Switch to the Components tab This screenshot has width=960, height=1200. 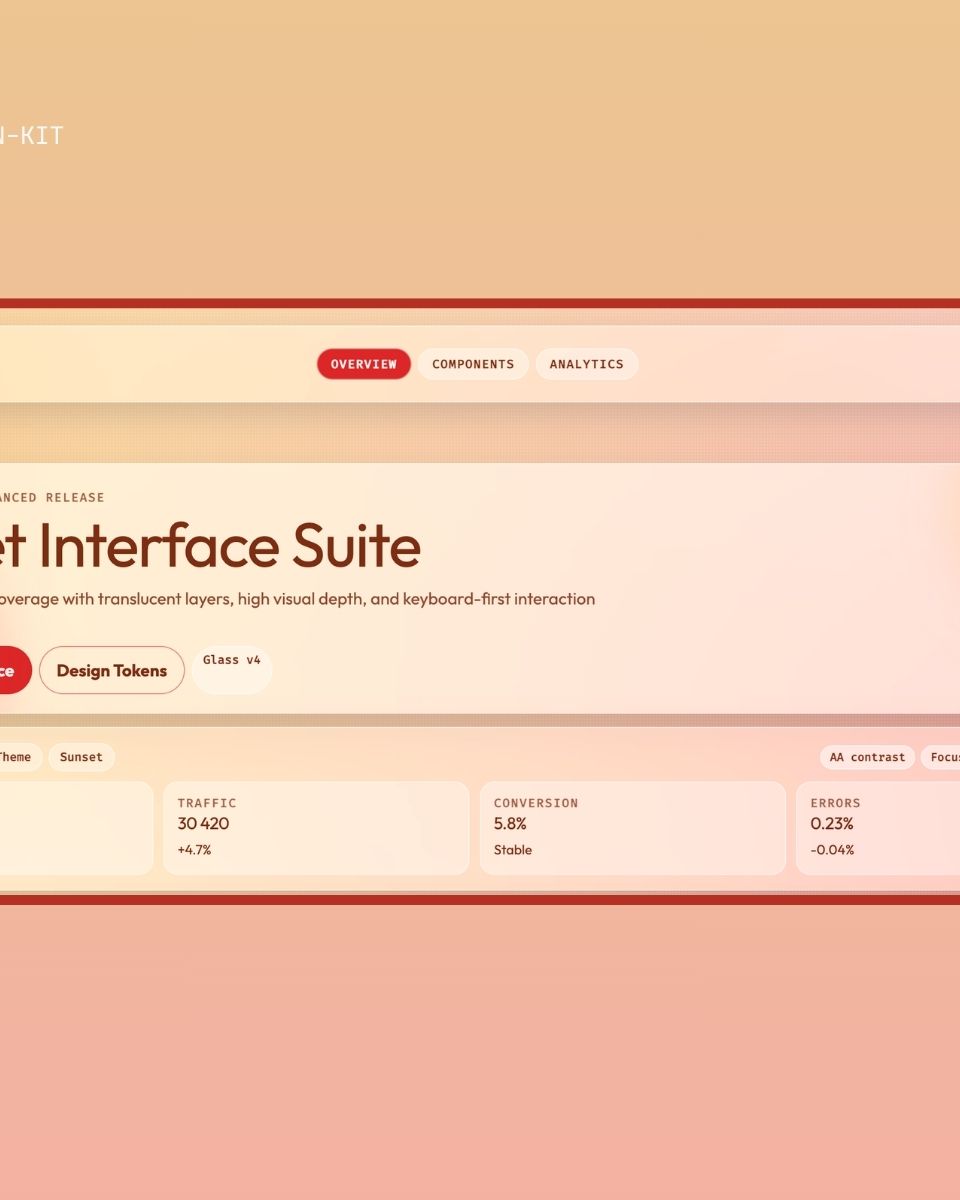[x=473, y=364]
